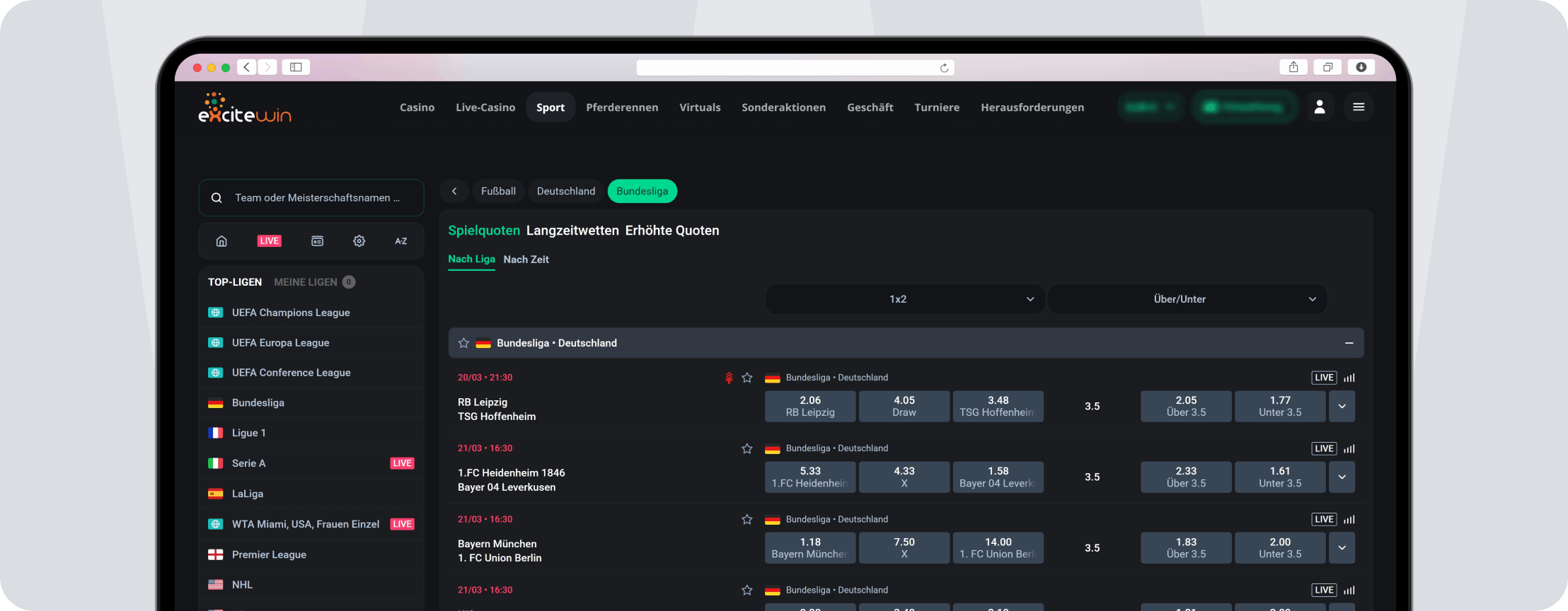Click the browser address bar
Viewport: 1568px width, 611px height.
795,68
